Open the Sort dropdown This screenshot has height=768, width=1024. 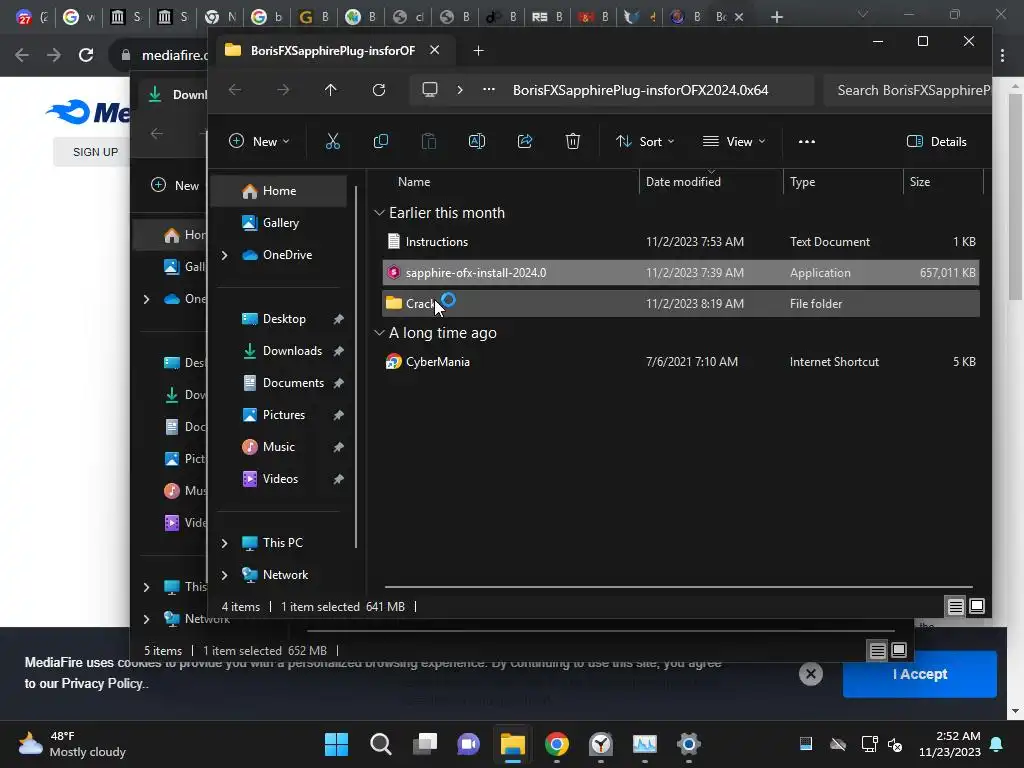coord(645,141)
